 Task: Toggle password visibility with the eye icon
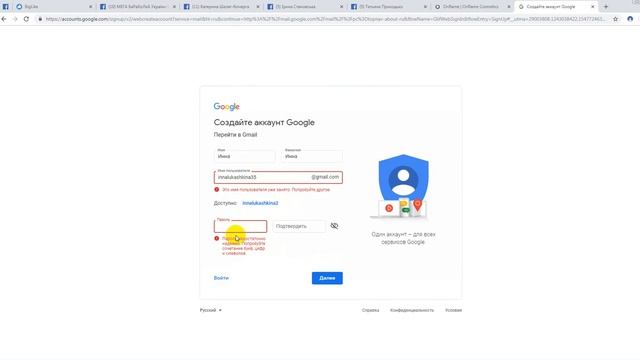[334, 226]
